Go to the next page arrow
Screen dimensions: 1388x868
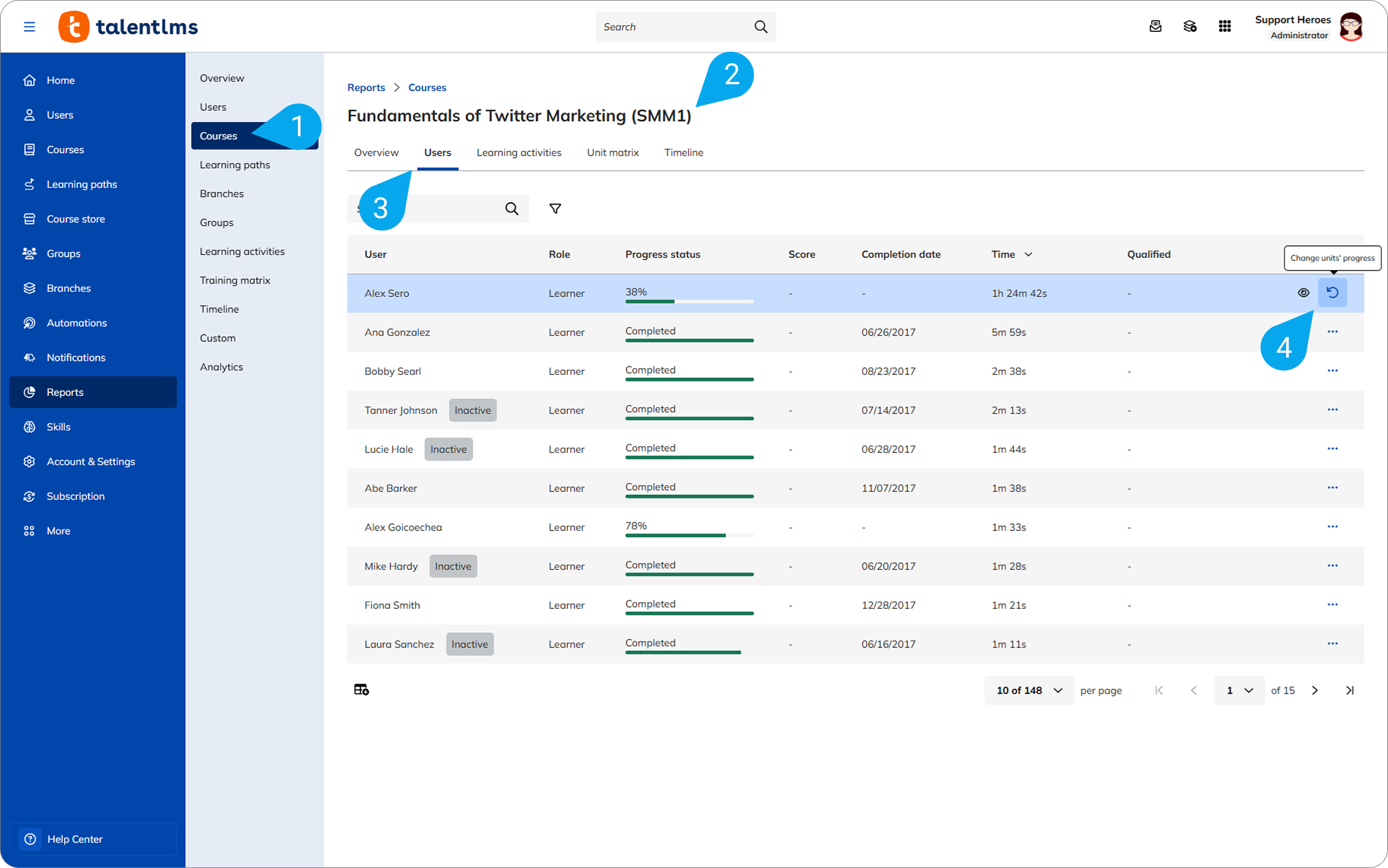point(1315,690)
